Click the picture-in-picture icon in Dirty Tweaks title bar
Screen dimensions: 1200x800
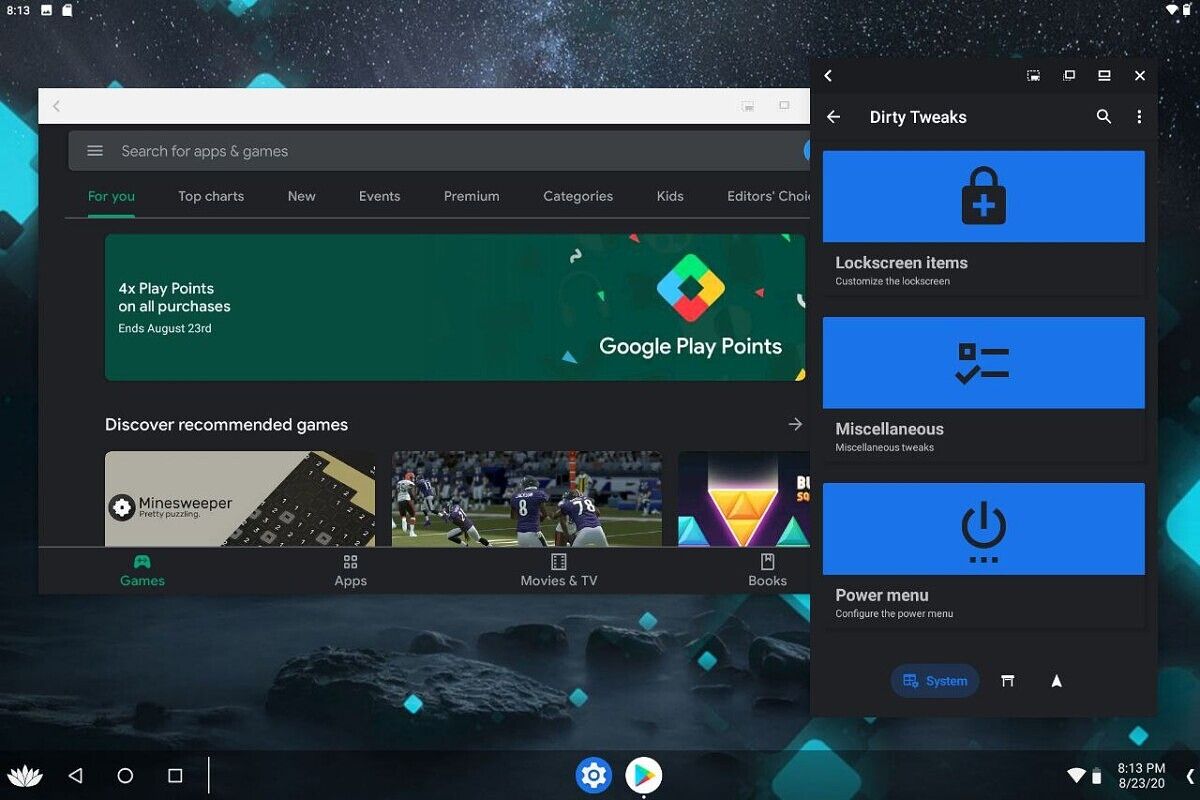1033,76
